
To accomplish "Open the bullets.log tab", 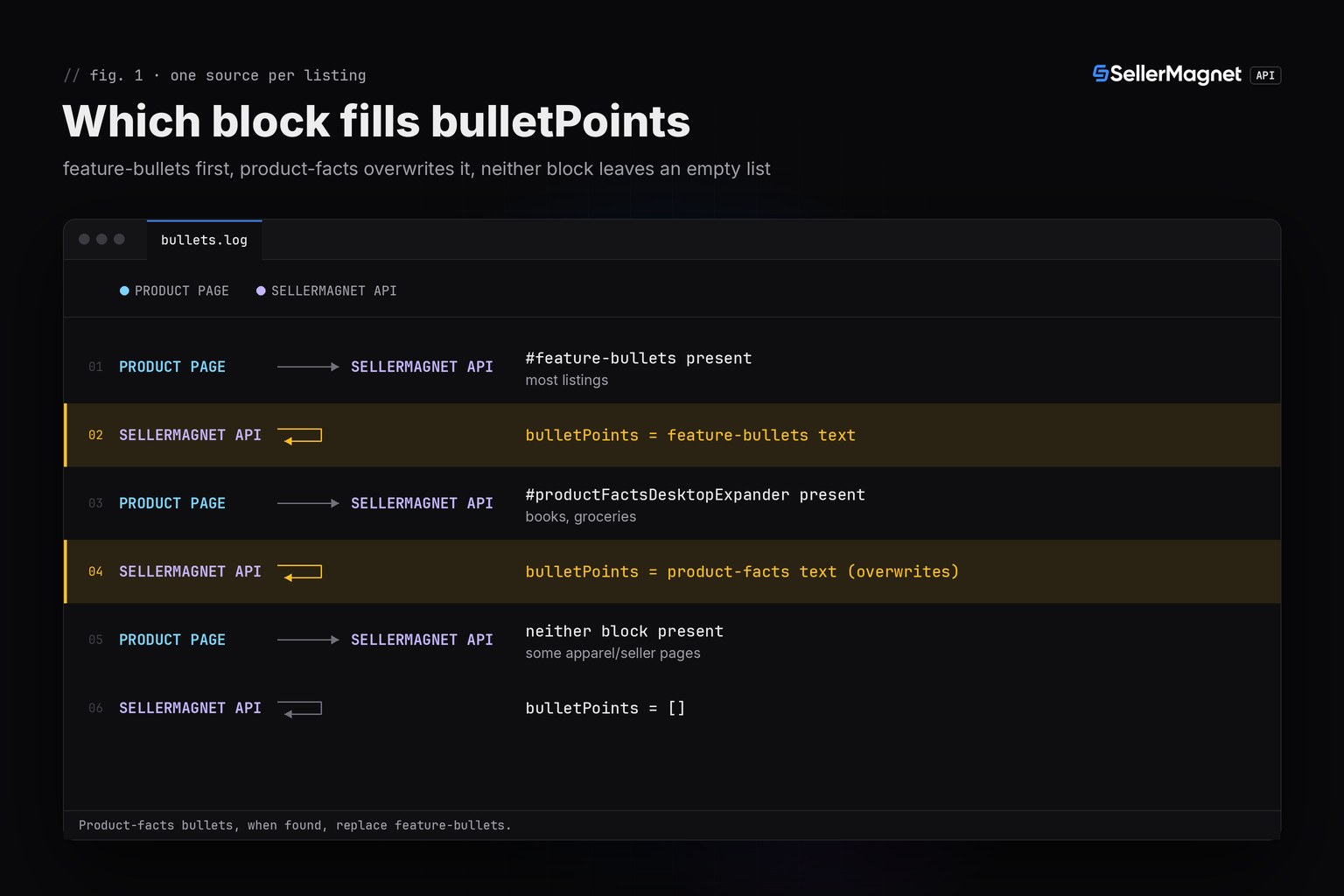I will [204, 240].
